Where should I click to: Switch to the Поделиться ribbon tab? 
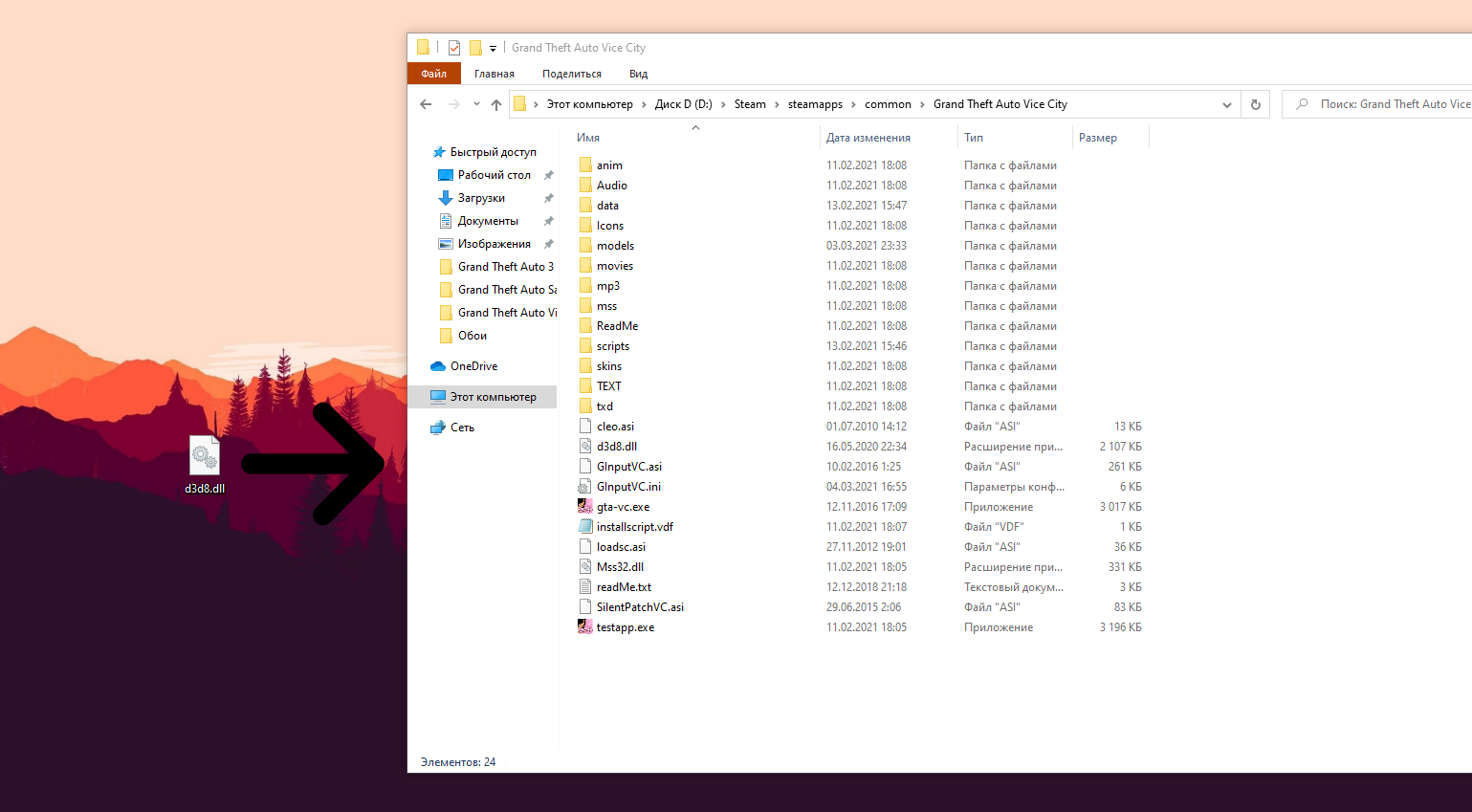tap(572, 74)
